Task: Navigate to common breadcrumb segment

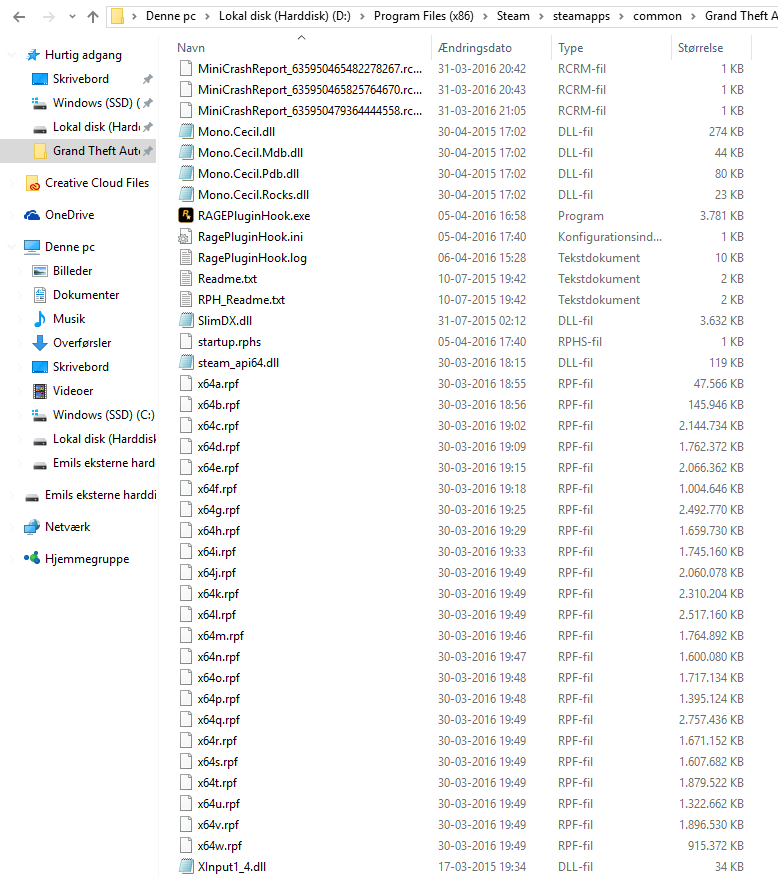Action: click(657, 16)
